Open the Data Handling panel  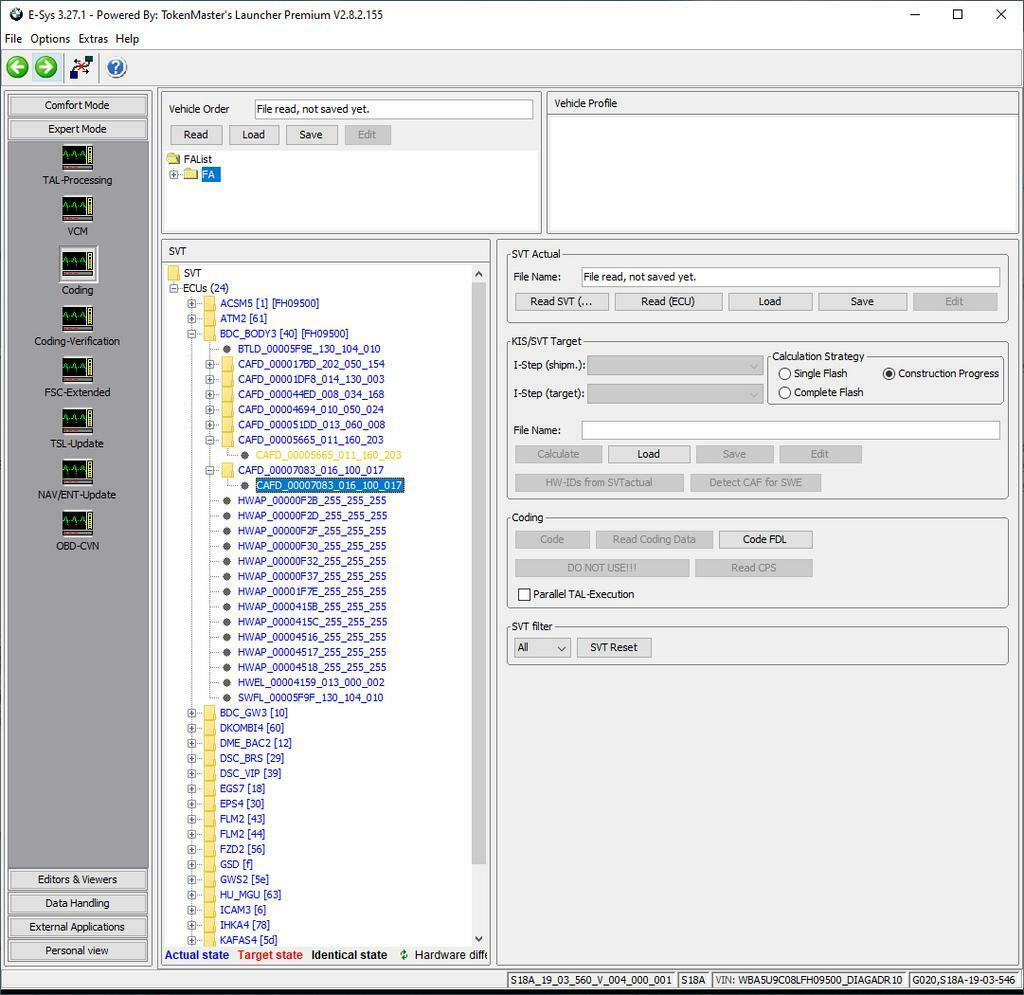pyautogui.click(x=77, y=904)
